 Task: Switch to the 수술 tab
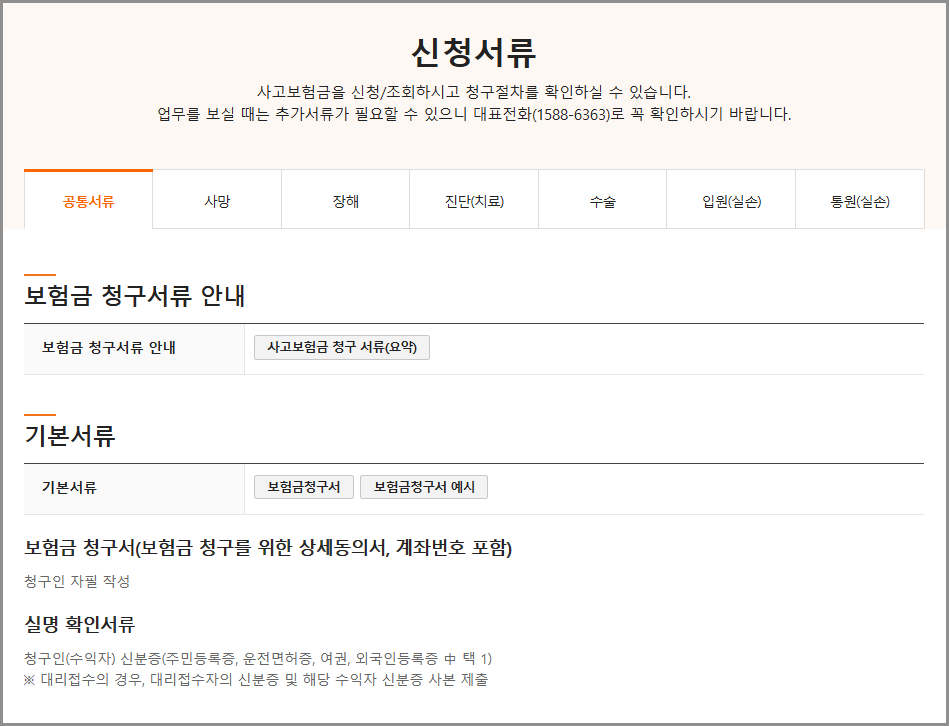click(x=601, y=199)
